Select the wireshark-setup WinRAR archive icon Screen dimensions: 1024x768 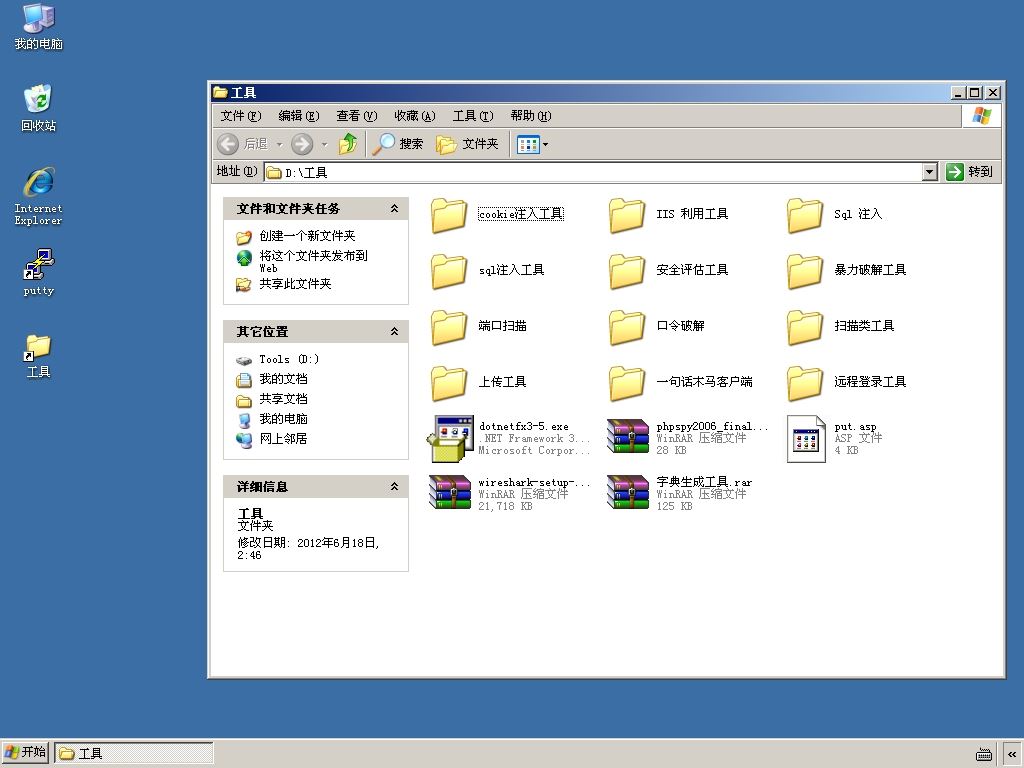450,492
